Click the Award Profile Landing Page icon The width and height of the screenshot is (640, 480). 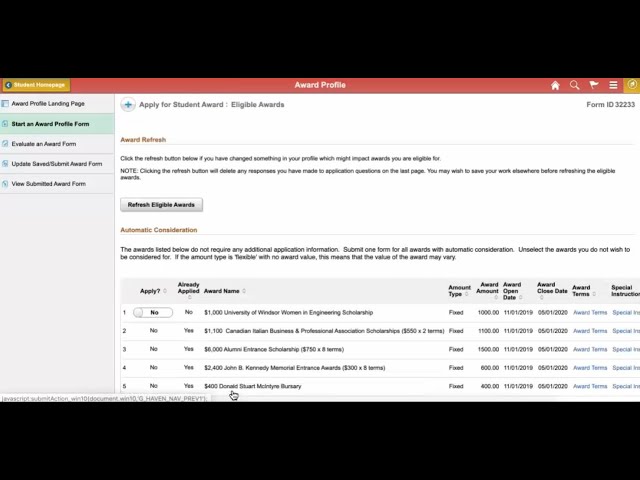coord(5,103)
